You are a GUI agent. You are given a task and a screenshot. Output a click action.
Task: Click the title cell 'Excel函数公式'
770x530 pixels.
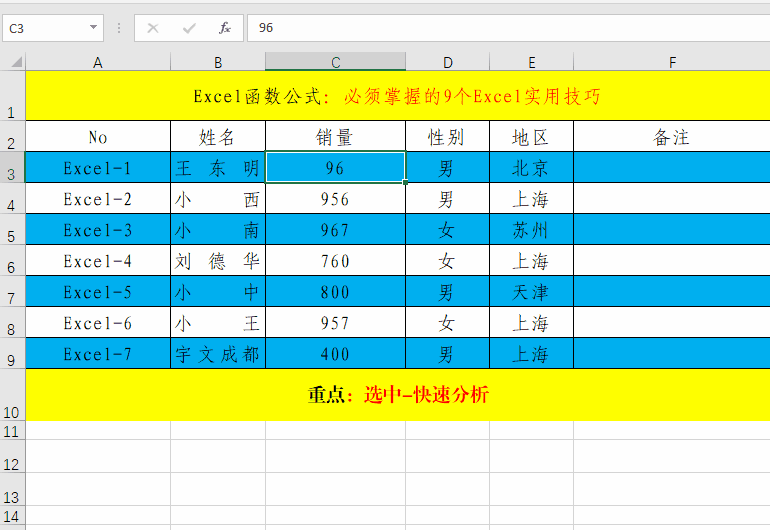tap(398, 96)
